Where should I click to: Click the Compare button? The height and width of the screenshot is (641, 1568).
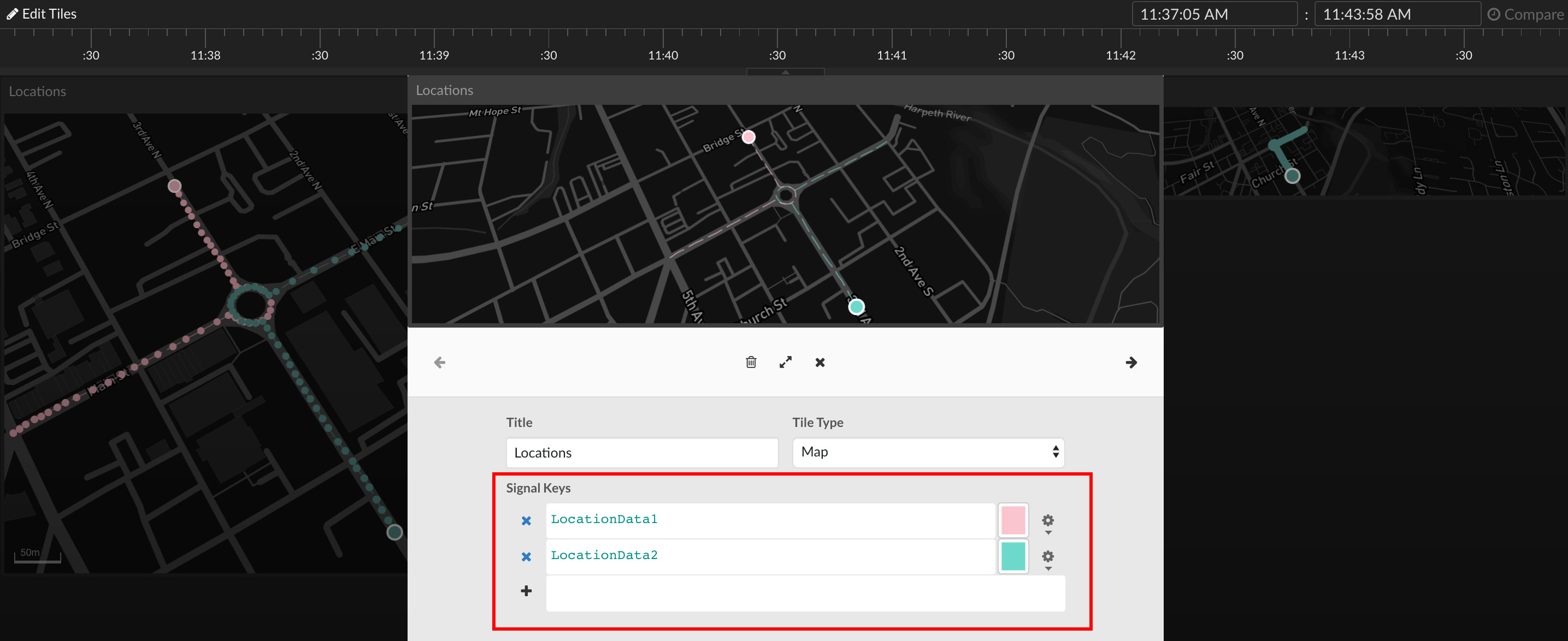pyautogui.click(x=1525, y=14)
